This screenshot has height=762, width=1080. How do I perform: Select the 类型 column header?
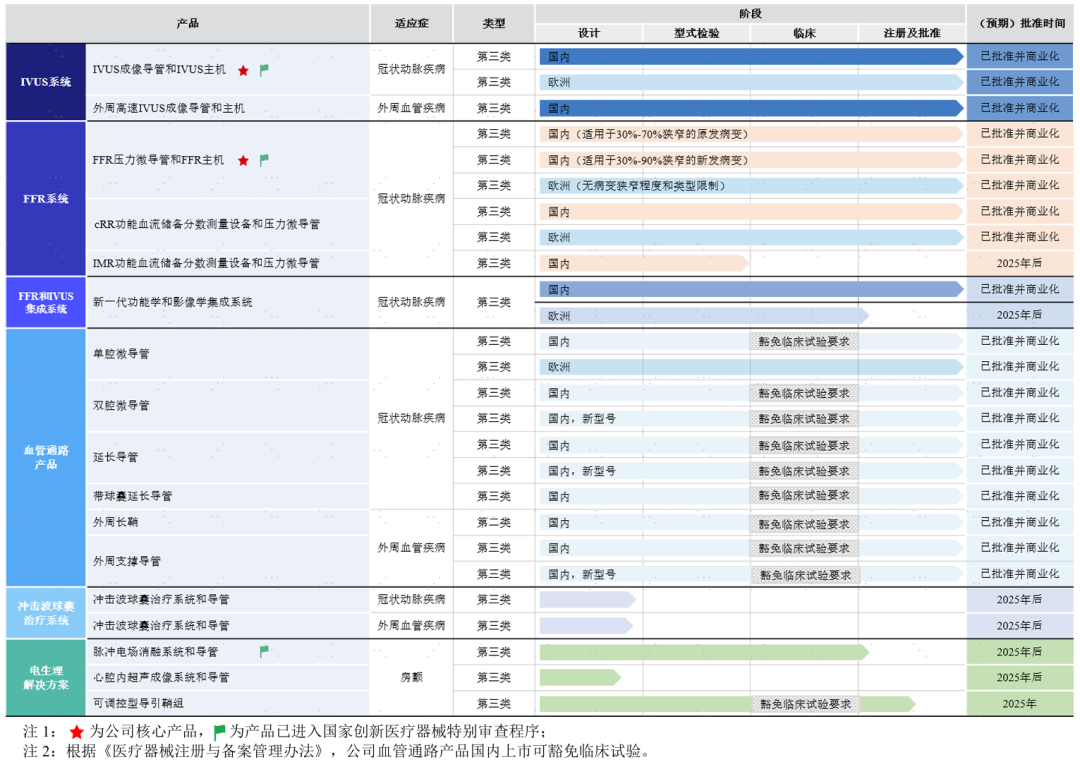pos(494,23)
